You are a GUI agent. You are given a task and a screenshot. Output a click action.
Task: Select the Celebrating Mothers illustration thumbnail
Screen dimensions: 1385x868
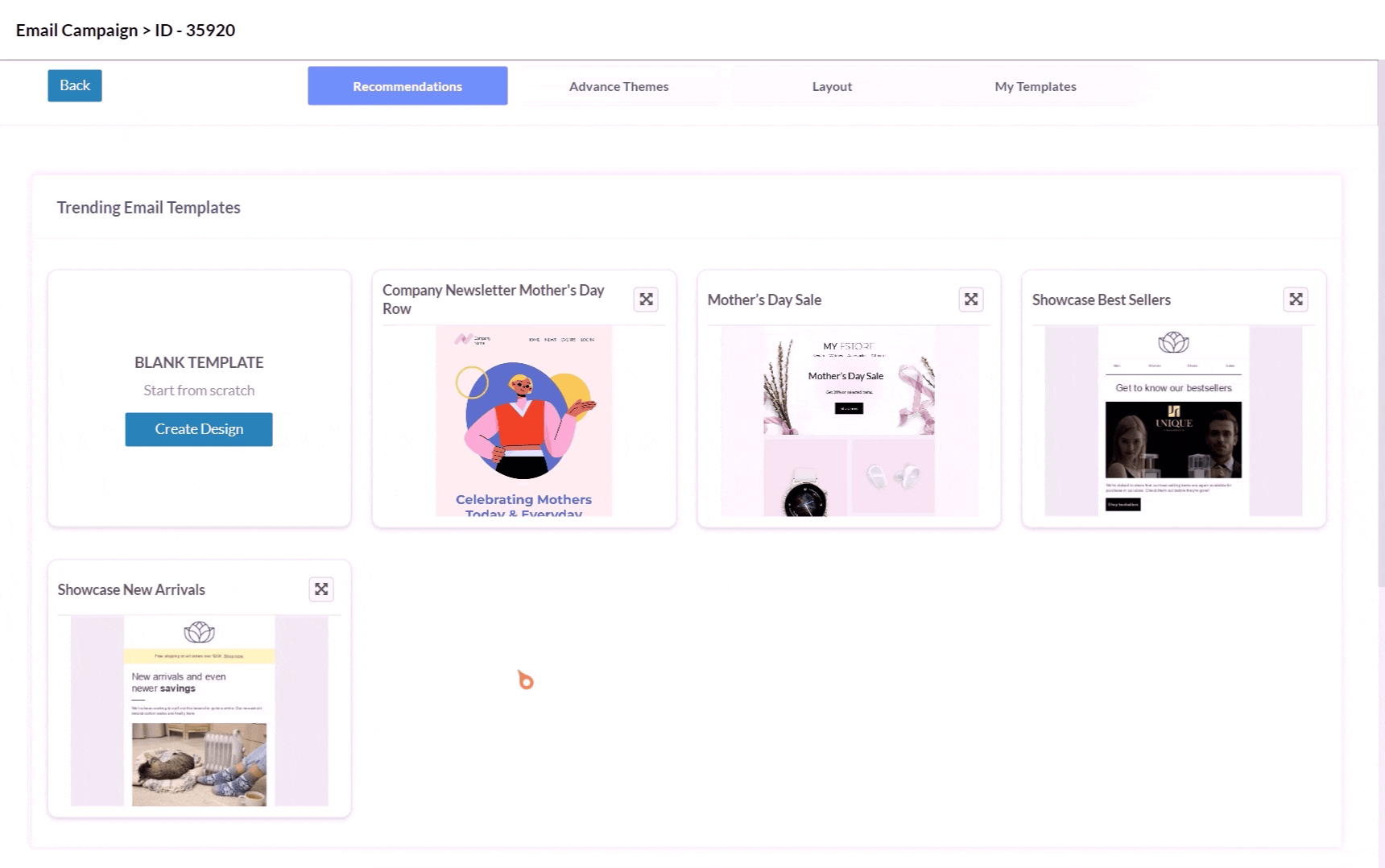(523, 420)
